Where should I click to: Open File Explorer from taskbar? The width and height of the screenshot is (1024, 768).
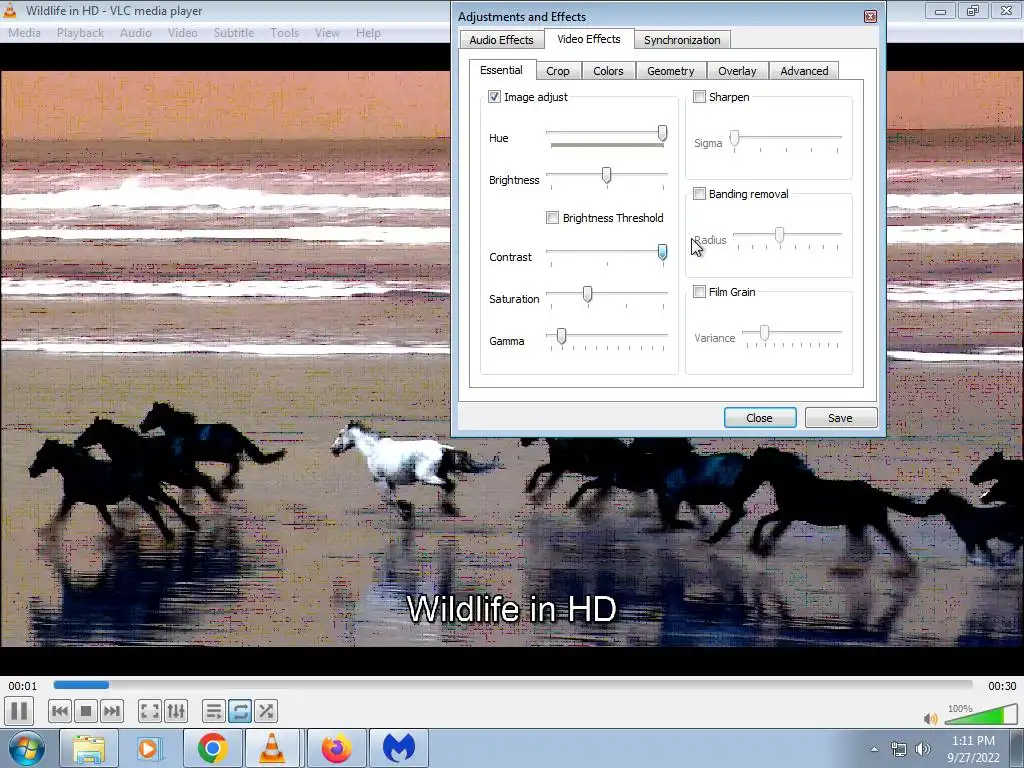tap(88, 748)
